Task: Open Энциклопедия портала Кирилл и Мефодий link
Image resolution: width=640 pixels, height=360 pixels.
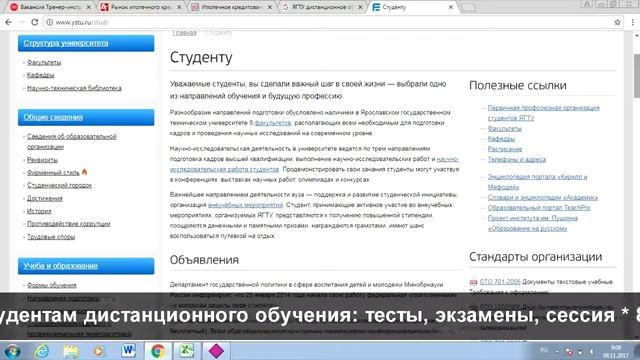Action: pos(538,182)
